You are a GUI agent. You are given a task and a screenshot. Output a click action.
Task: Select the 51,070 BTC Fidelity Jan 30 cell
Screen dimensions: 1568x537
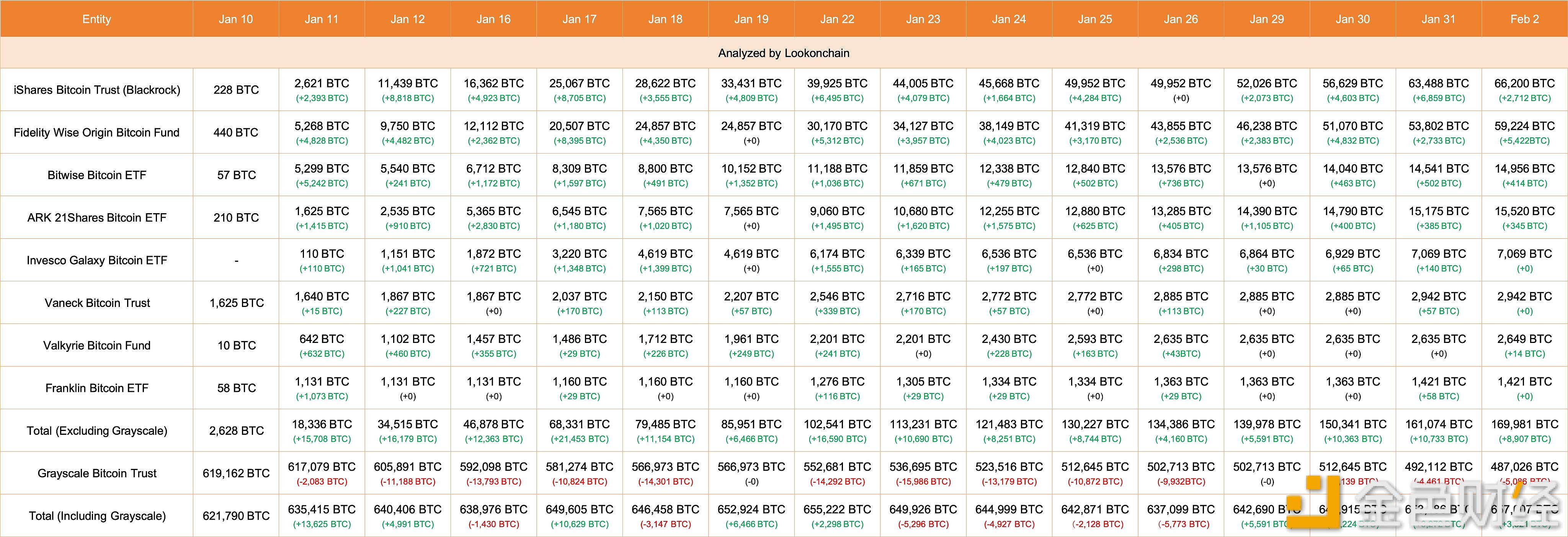[x=1352, y=132]
